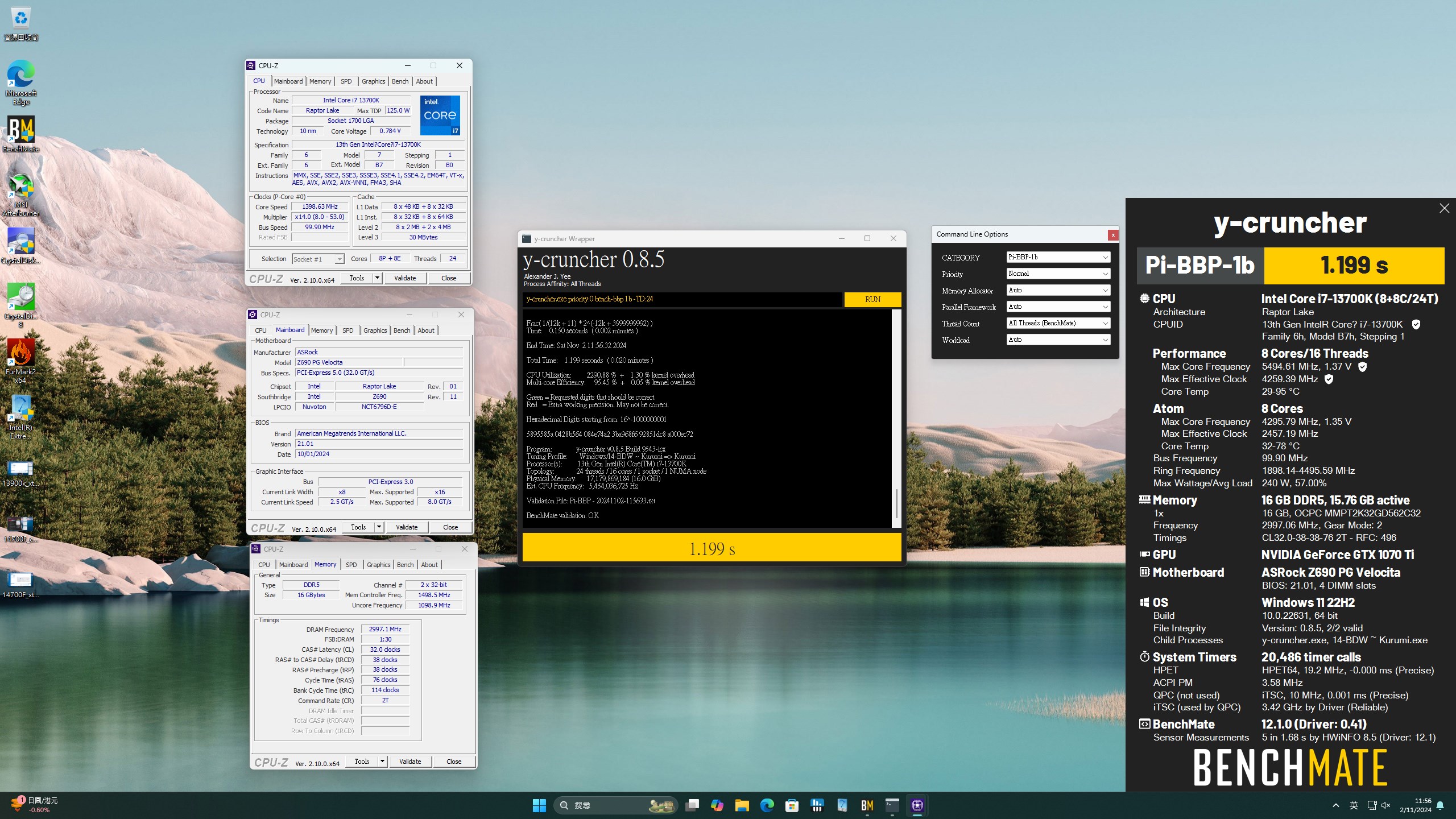Open the Socket #1 selection dropdown
The height and width of the screenshot is (819, 1456).
point(318,259)
